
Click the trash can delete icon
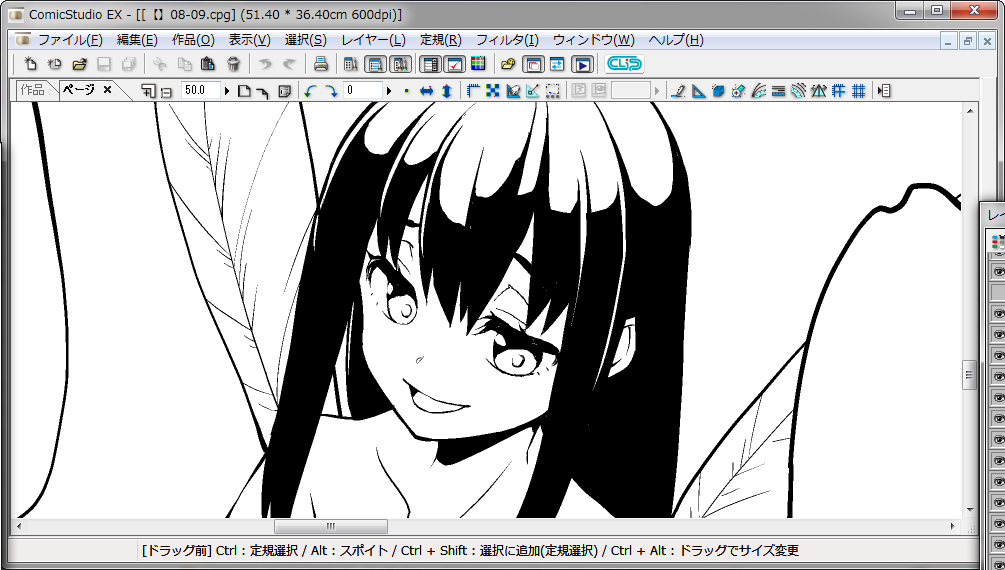(233, 64)
